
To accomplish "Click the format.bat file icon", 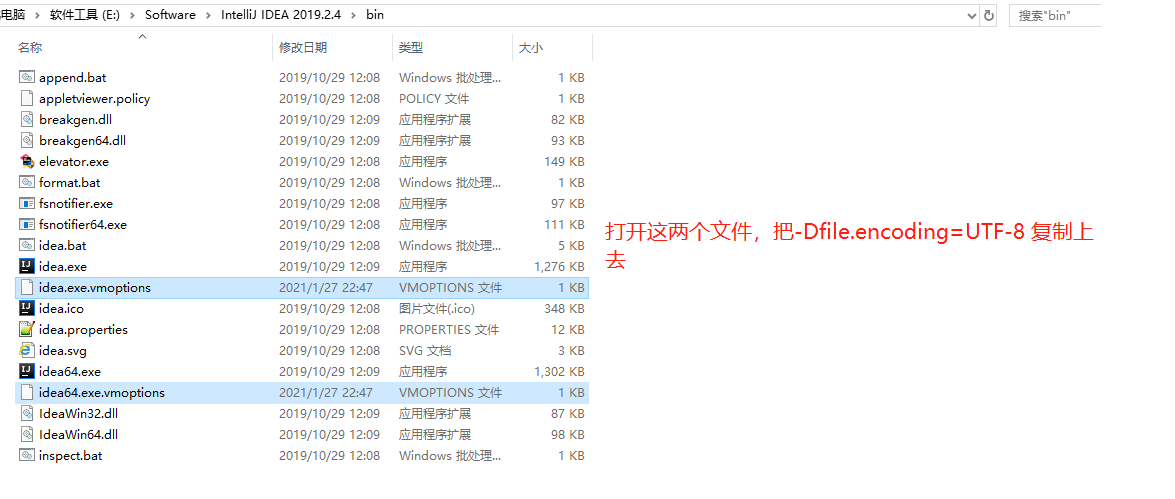I will pos(27,182).
